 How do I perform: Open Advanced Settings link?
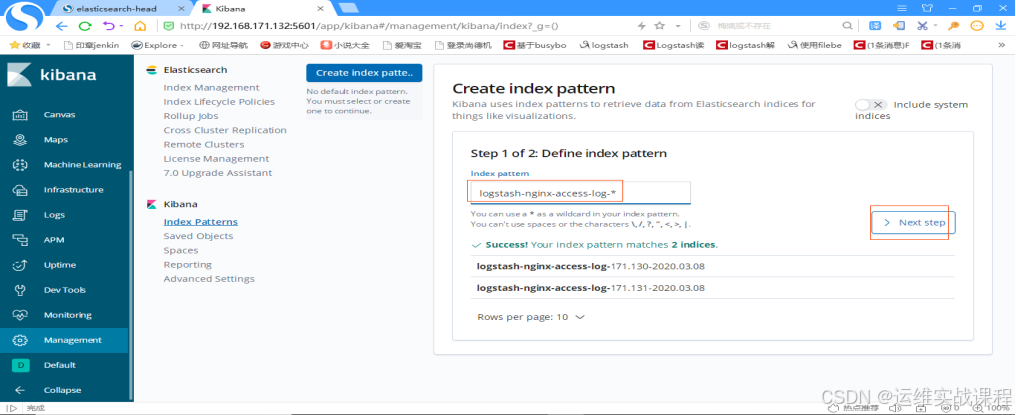209,279
